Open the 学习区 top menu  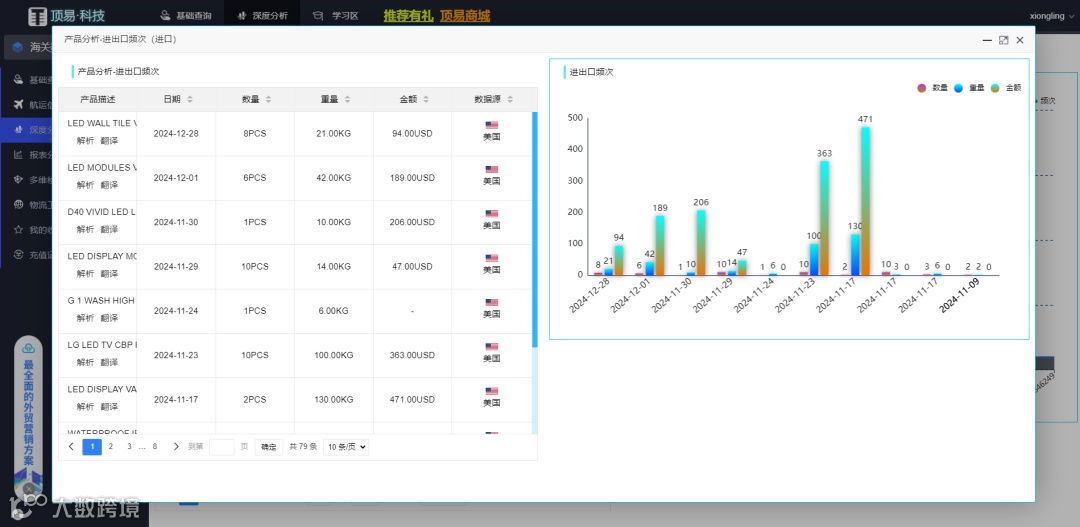335,15
